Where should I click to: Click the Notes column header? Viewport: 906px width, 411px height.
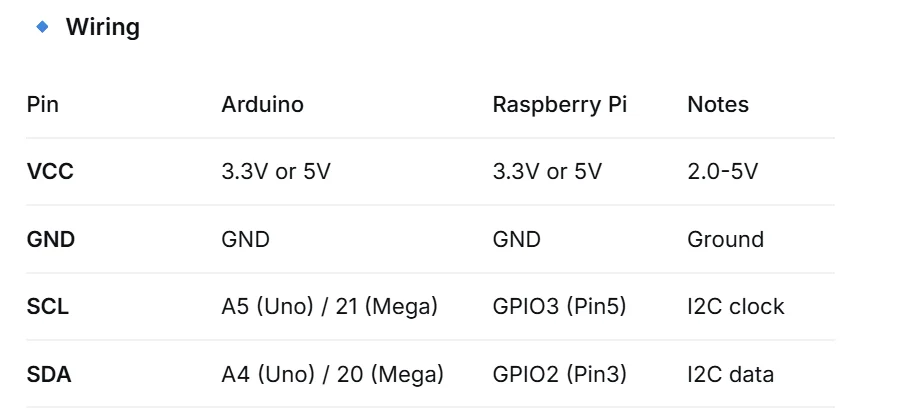pyautogui.click(x=718, y=105)
